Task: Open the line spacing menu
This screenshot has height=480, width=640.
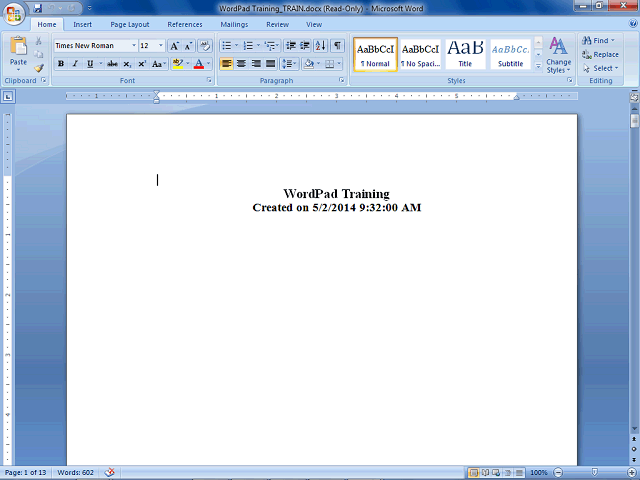Action: (289, 64)
